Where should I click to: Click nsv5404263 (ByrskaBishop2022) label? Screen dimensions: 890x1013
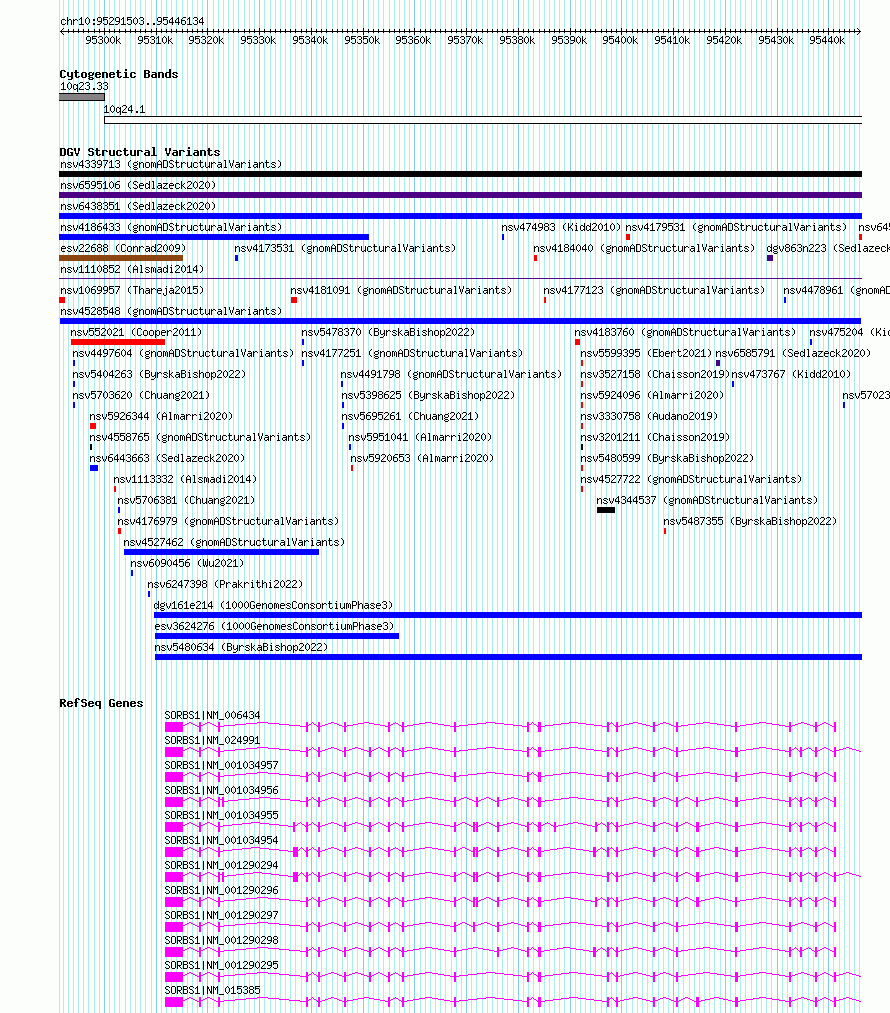click(x=160, y=375)
